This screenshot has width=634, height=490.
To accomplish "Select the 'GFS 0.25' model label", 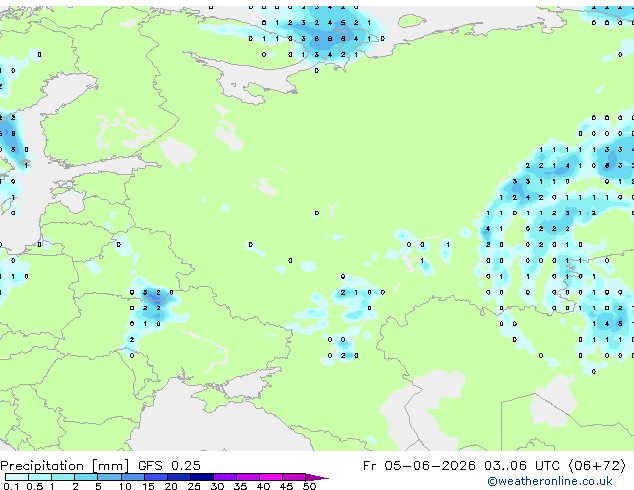I will tap(169, 466).
